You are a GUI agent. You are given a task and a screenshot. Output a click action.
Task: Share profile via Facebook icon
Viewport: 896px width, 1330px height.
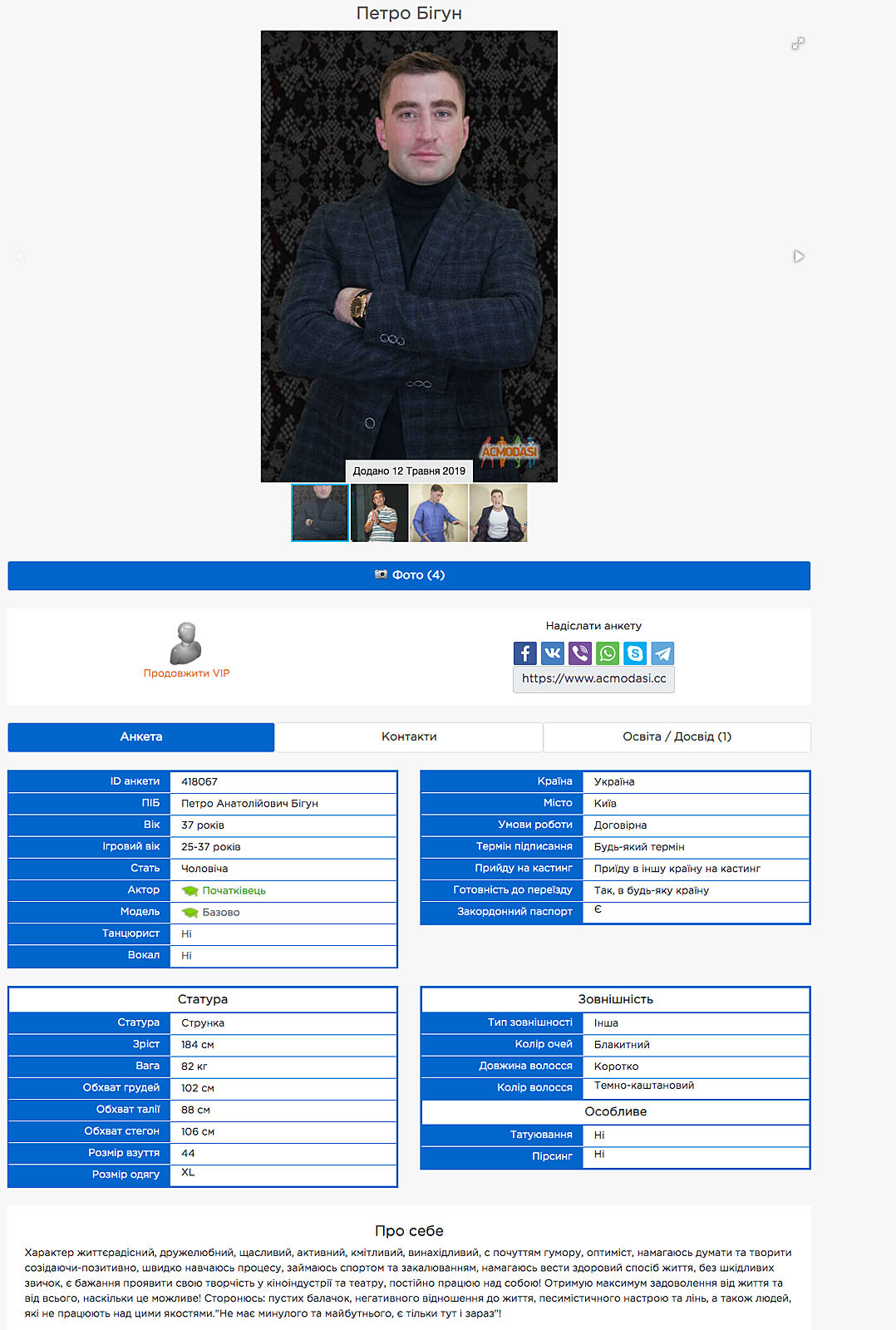[524, 653]
